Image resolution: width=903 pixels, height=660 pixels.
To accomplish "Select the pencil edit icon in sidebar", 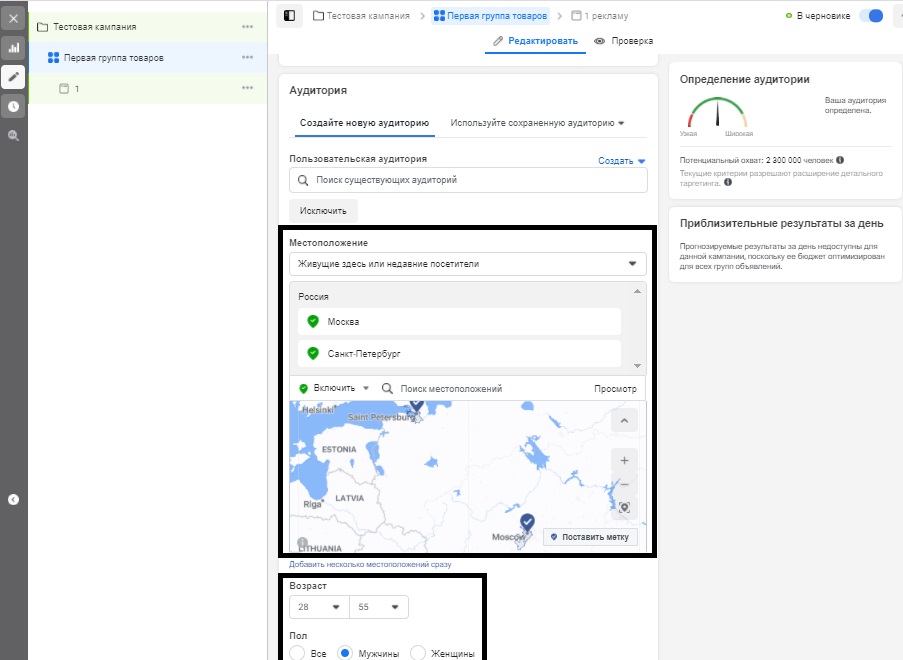I will pos(14,77).
